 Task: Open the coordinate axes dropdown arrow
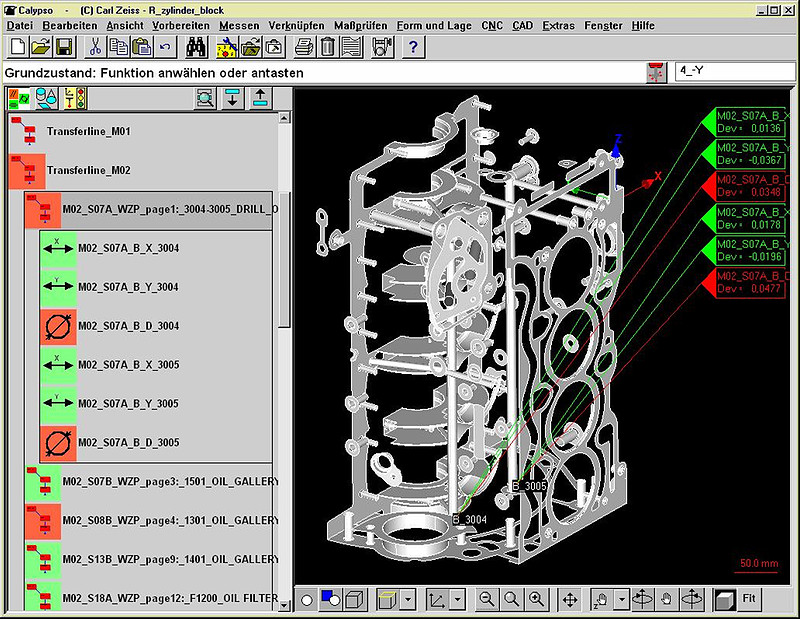click(458, 599)
